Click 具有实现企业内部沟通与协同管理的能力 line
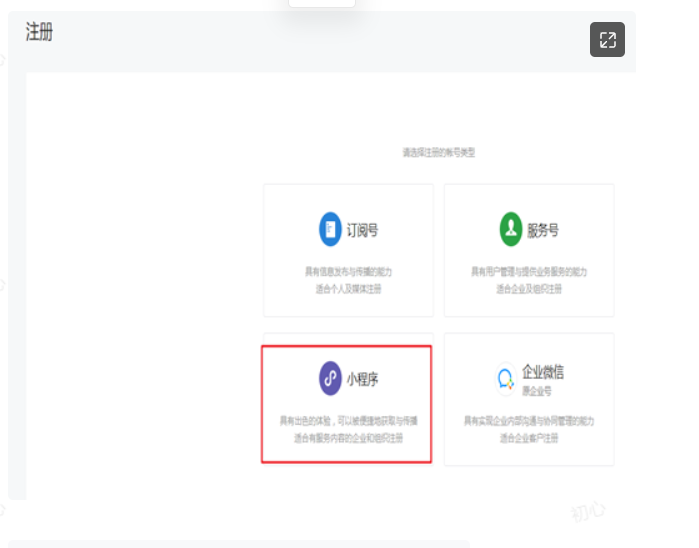699x548 pixels. pyautogui.click(x=529, y=420)
